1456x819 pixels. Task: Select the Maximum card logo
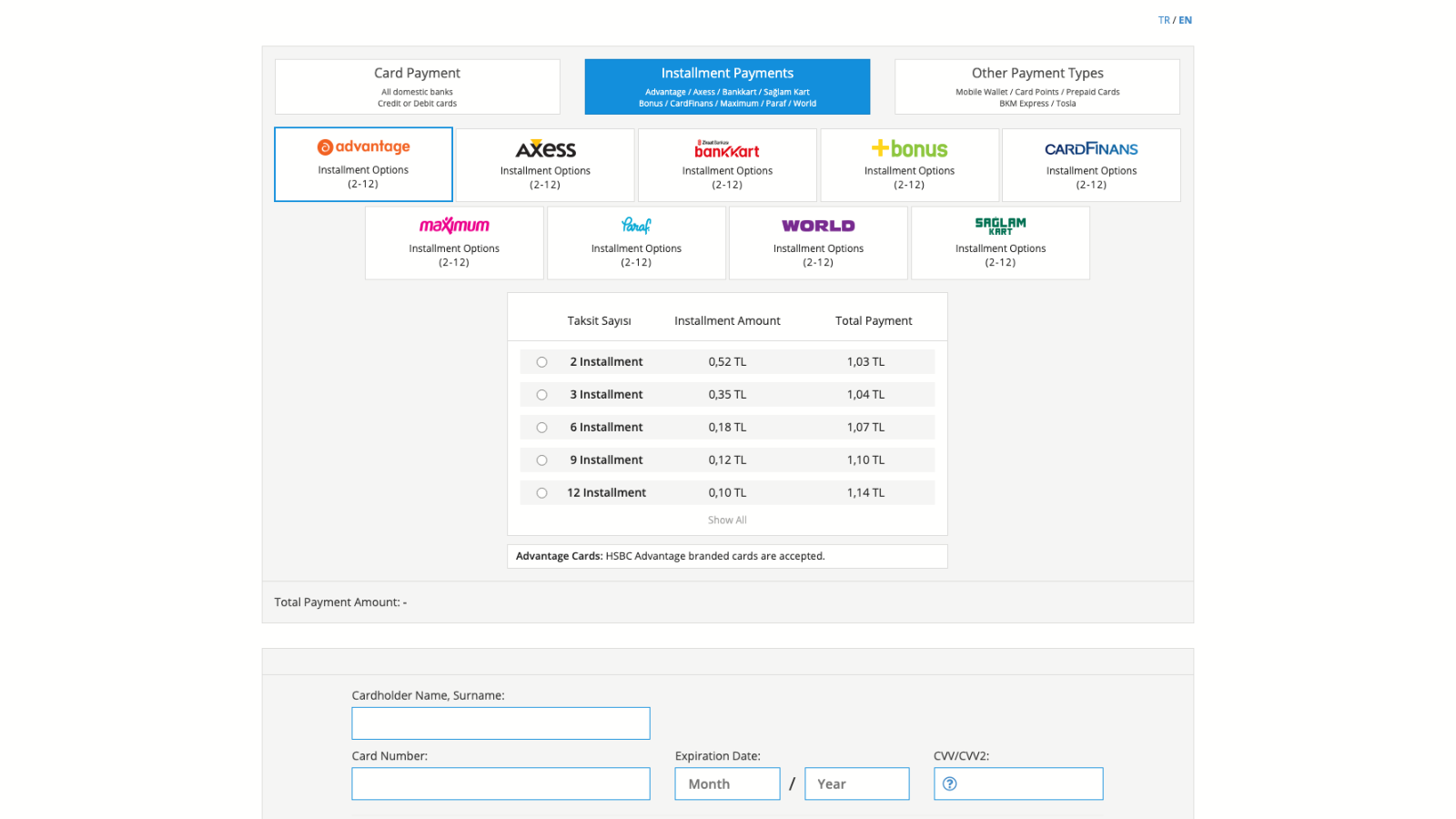[454, 226]
